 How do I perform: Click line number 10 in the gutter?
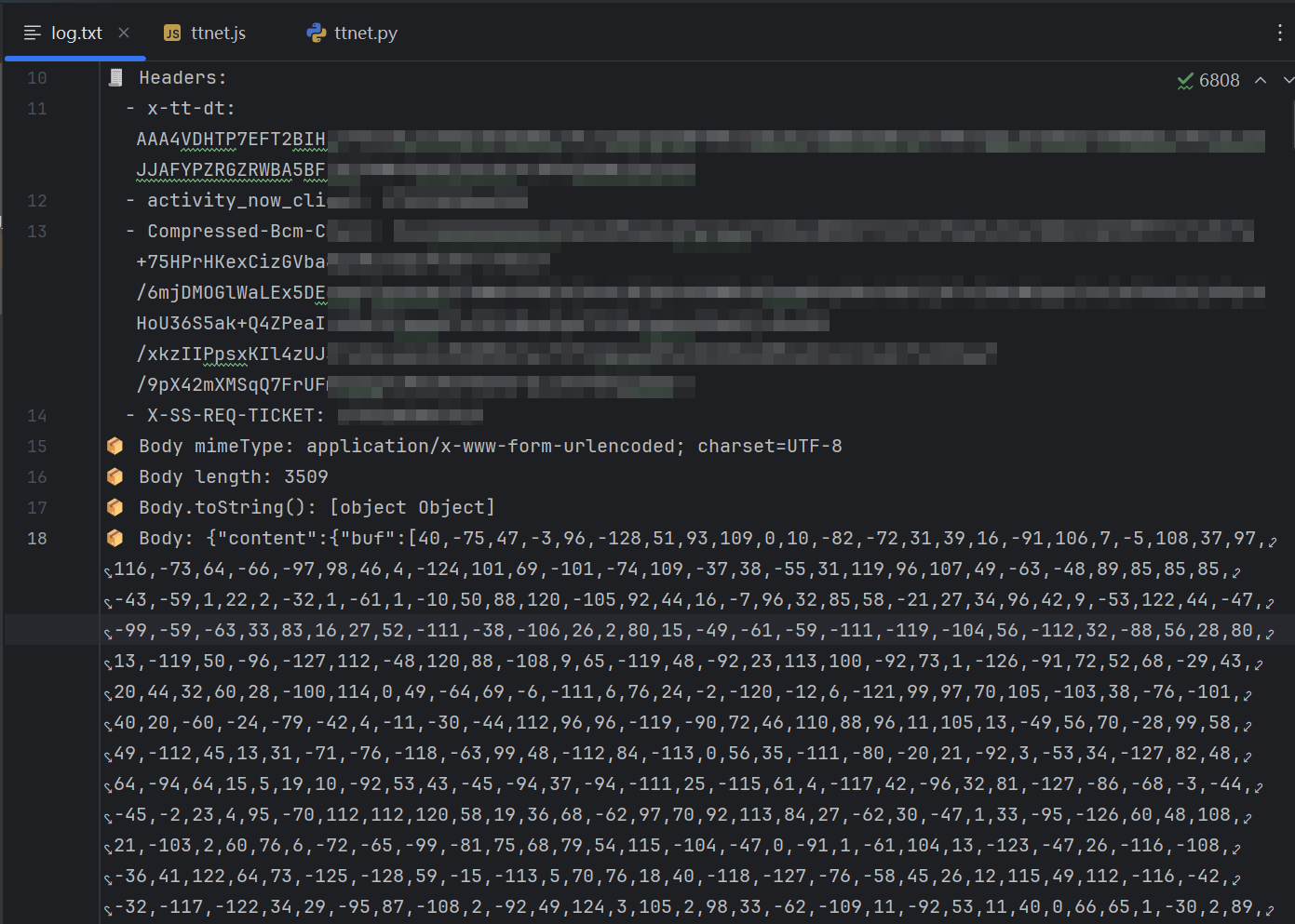(37, 78)
